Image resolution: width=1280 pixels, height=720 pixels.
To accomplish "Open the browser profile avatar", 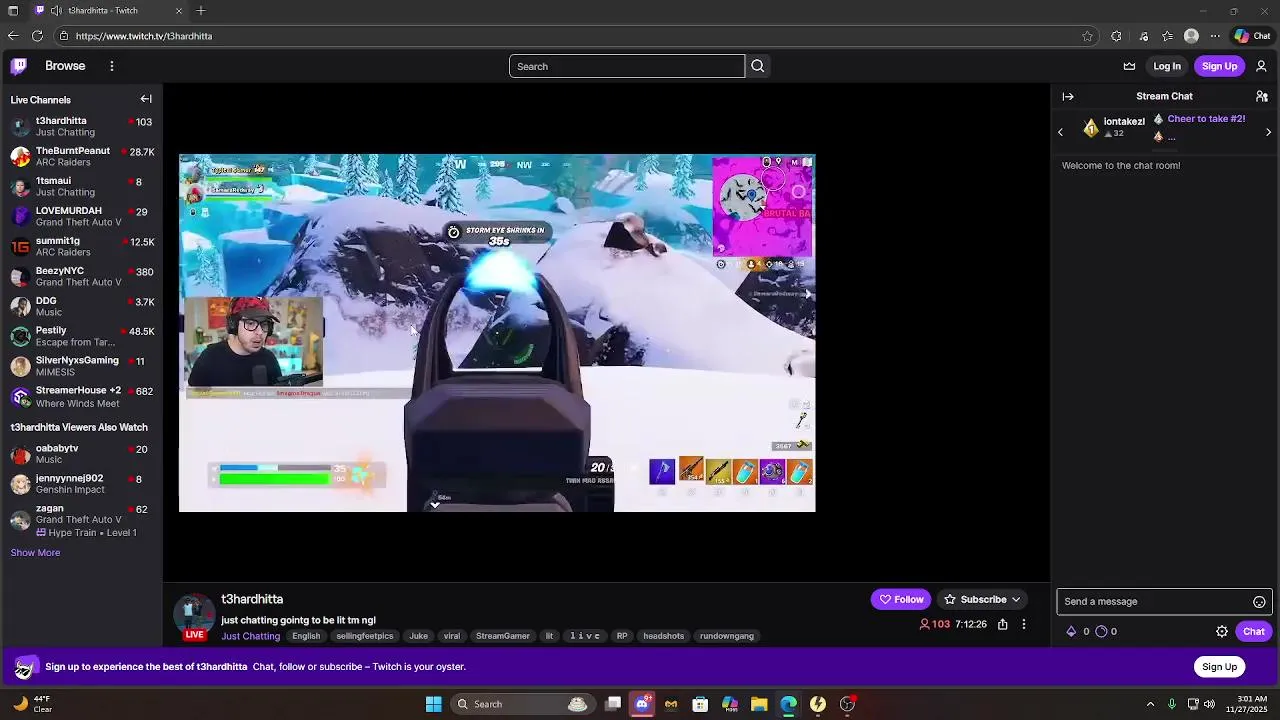I will (1191, 36).
